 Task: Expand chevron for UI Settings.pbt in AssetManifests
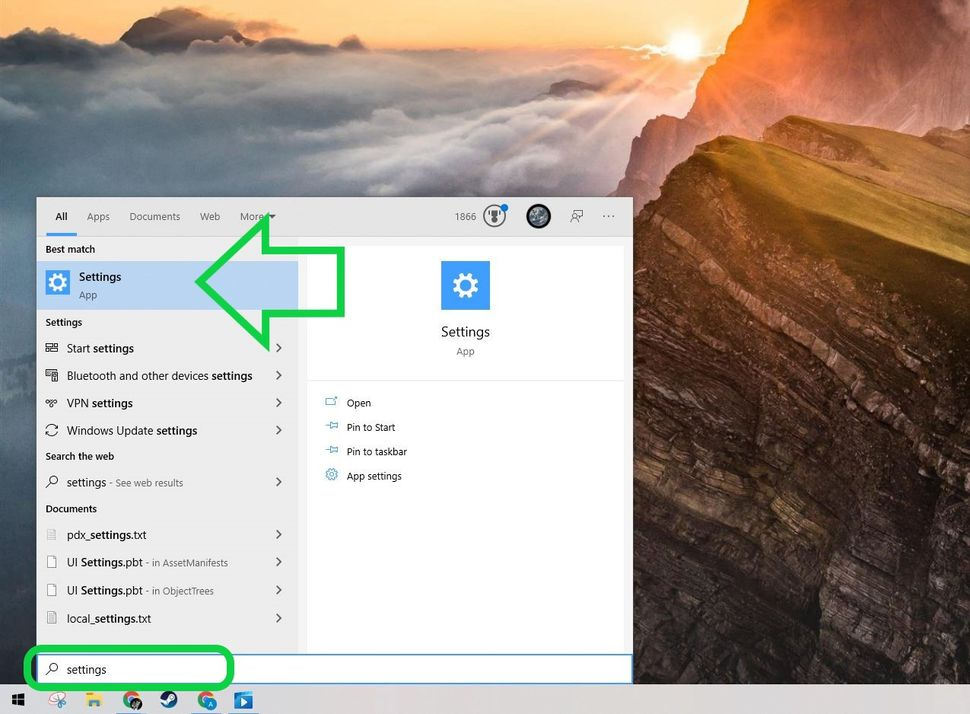[x=279, y=562]
